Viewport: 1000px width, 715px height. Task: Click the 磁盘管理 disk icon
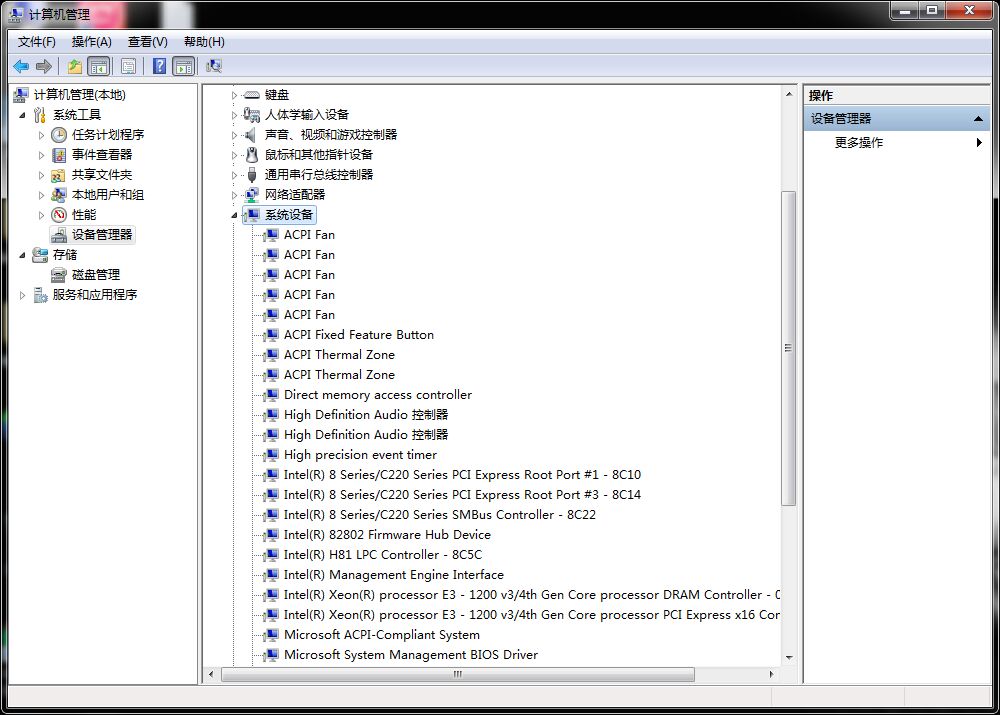tap(59, 275)
